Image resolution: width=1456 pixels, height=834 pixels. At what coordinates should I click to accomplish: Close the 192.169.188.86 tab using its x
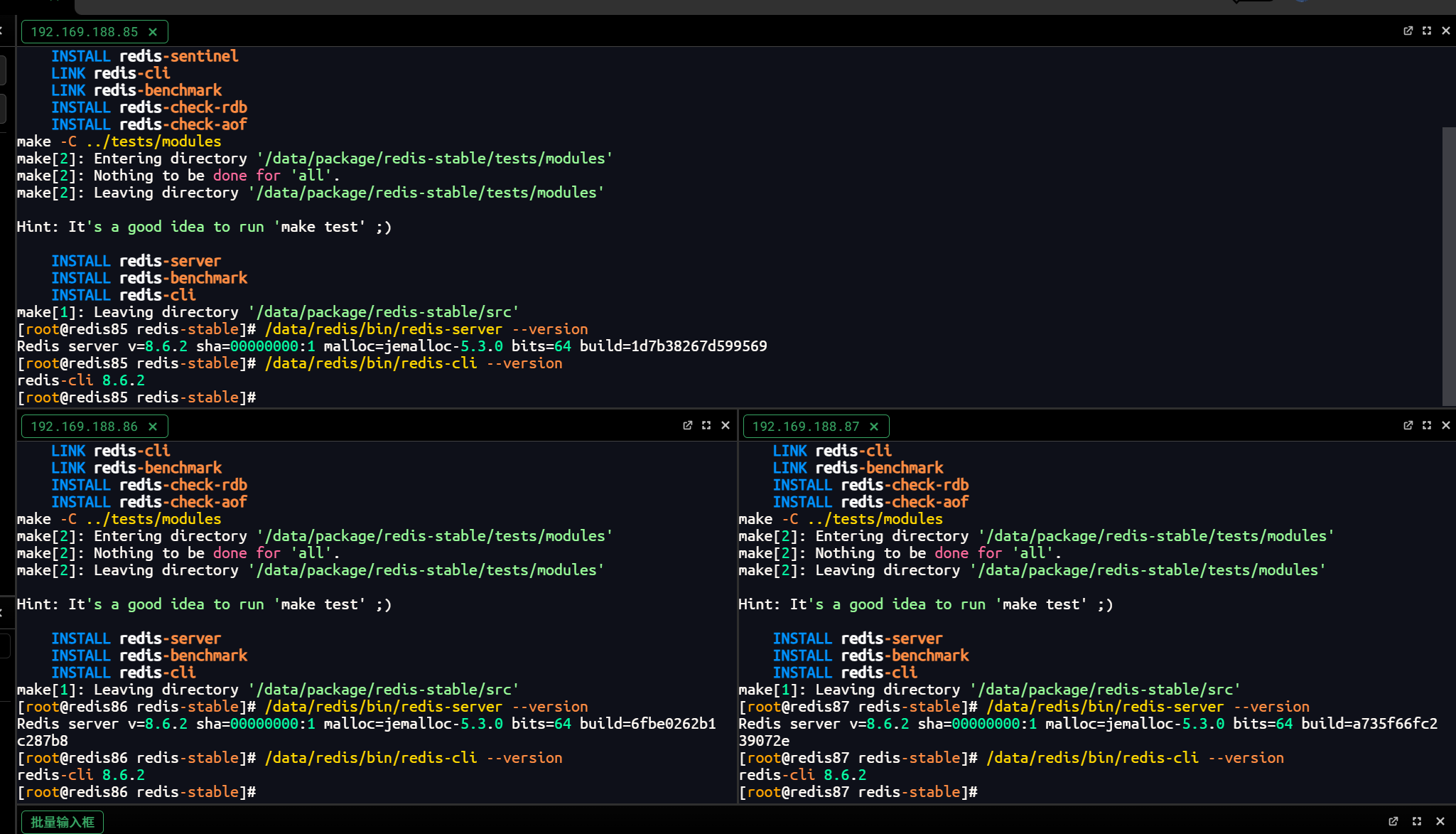click(x=153, y=427)
